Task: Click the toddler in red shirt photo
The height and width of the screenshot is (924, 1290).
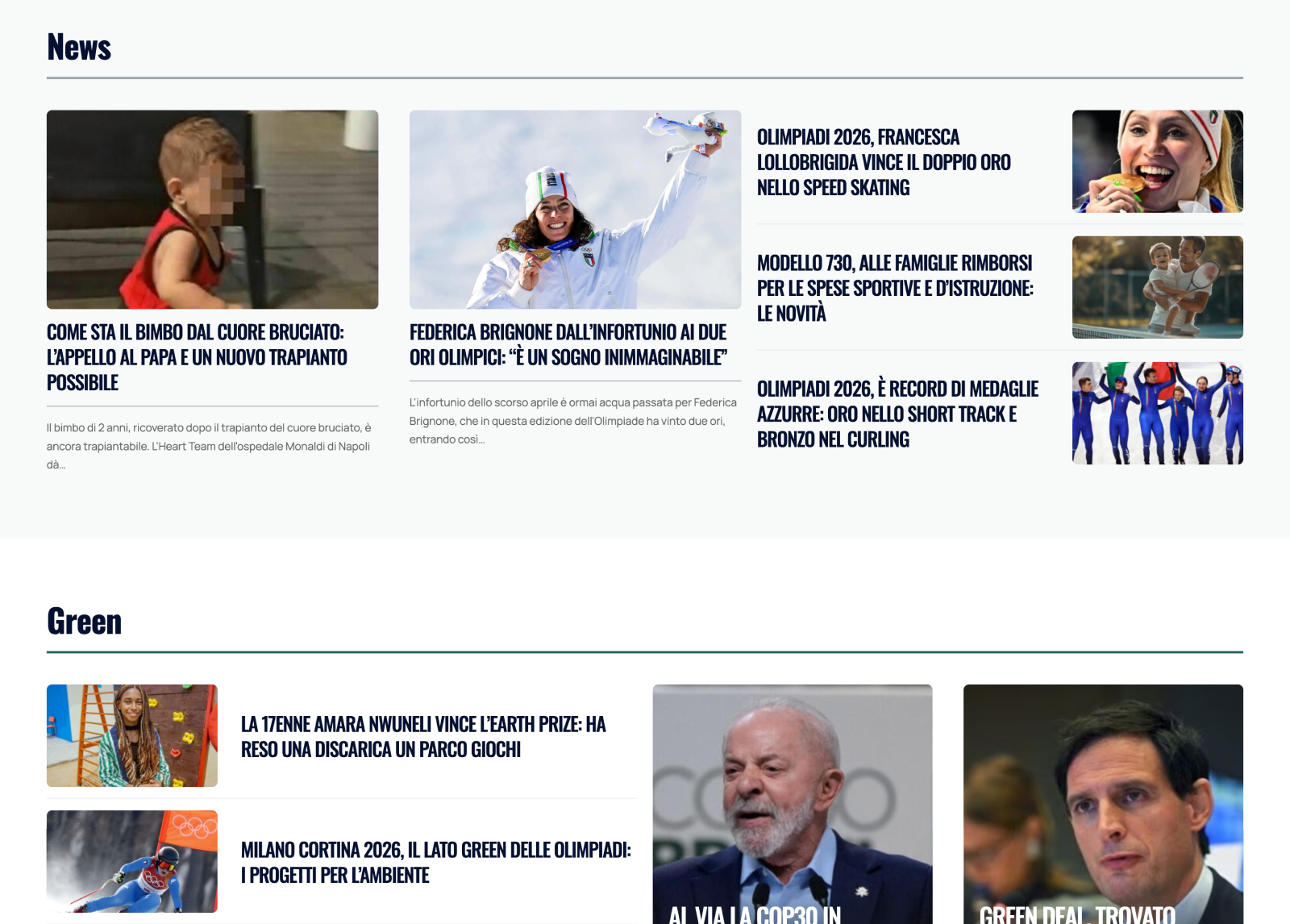Action: click(x=212, y=210)
